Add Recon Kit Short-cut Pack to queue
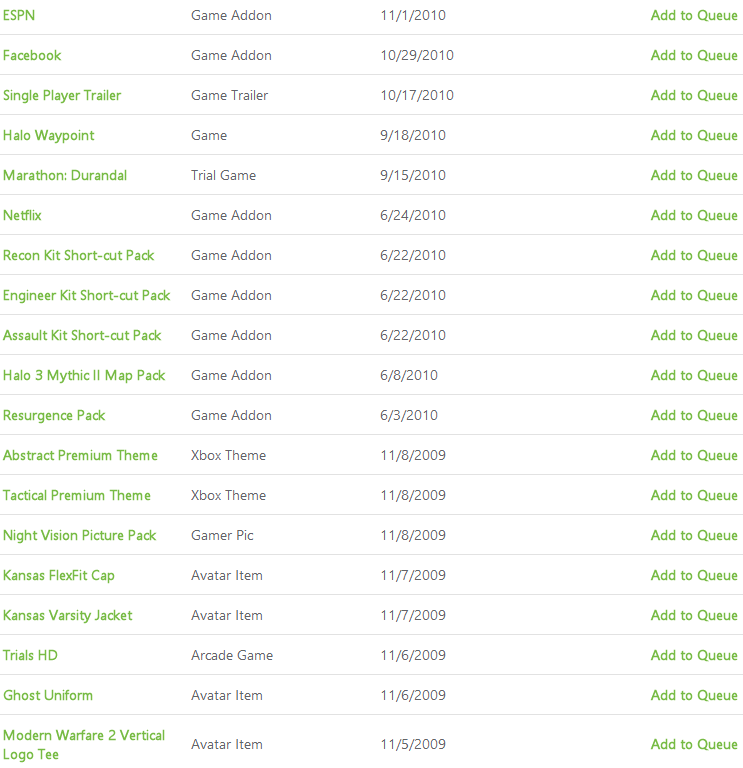This screenshot has width=743, height=768. coord(694,256)
